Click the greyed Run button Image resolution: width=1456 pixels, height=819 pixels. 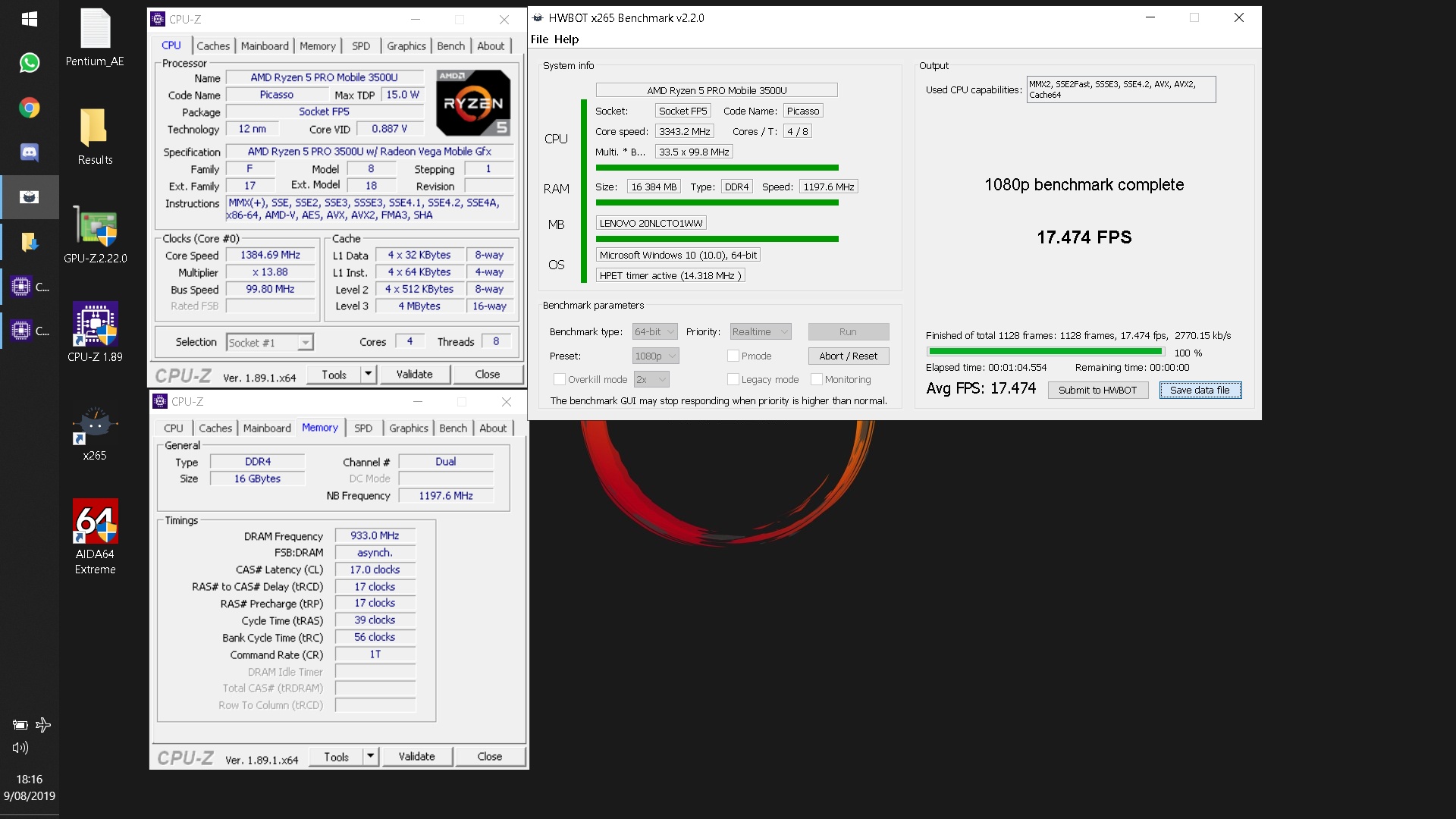click(x=848, y=331)
